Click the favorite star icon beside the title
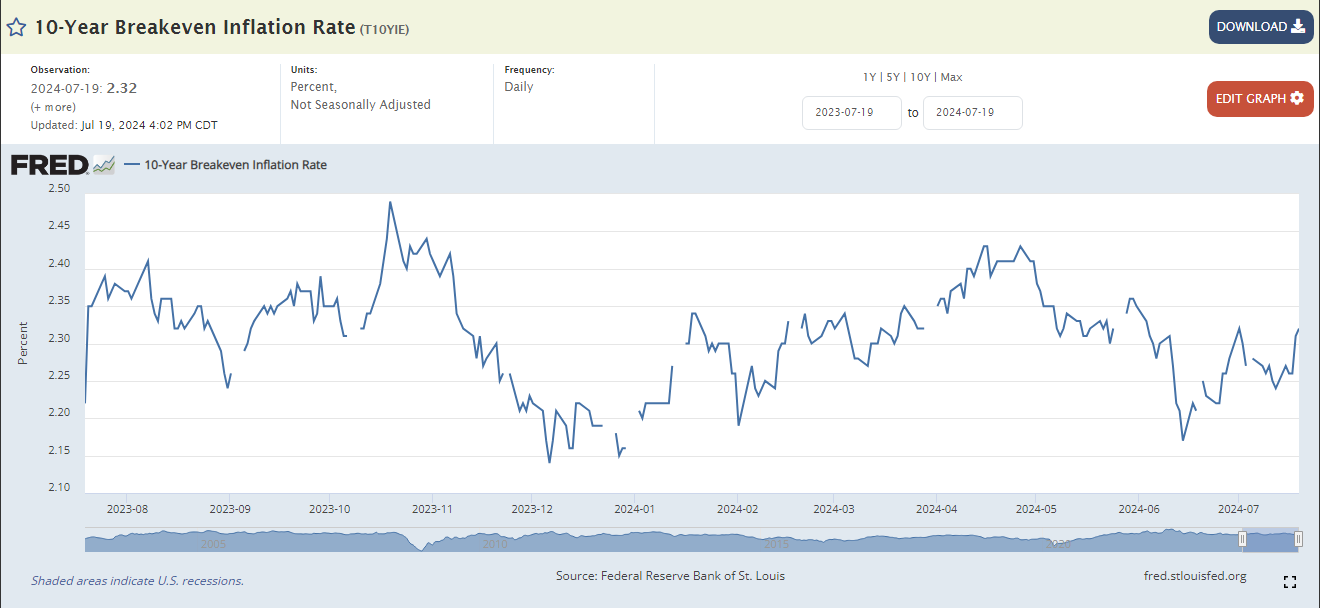 tap(17, 27)
